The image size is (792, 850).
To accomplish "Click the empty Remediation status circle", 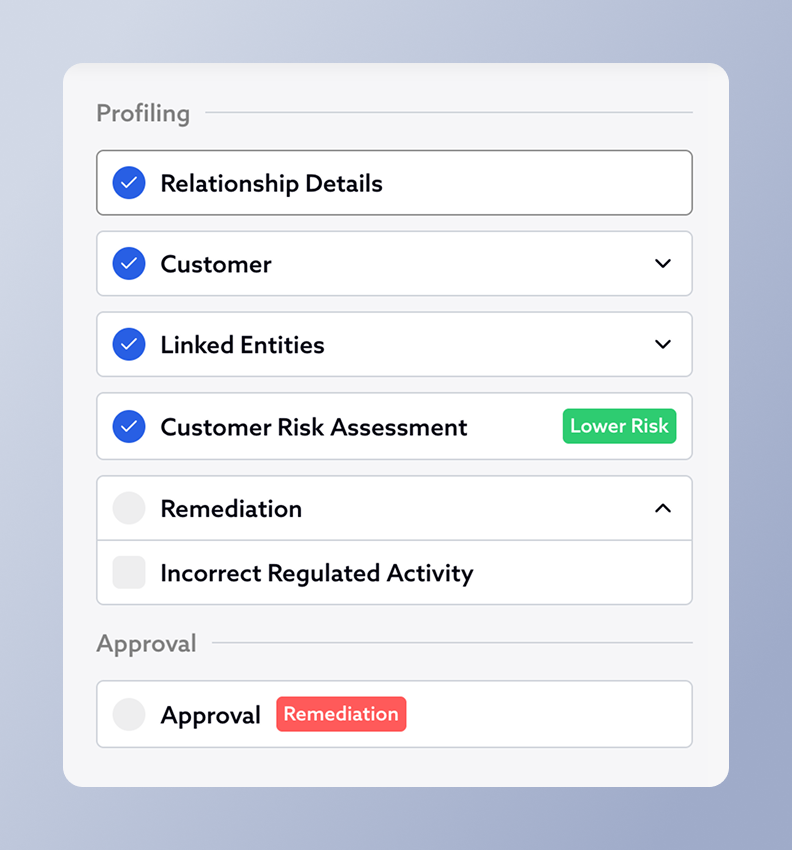I will pyautogui.click(x=129, y=508).
